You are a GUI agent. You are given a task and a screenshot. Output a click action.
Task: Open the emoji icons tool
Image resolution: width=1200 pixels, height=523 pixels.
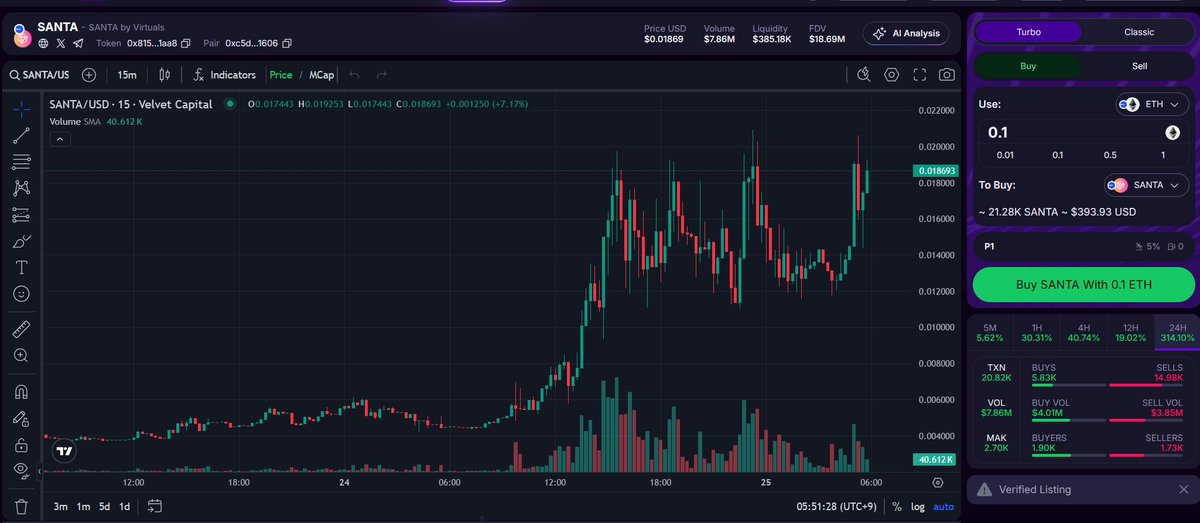tap(21, 294)
